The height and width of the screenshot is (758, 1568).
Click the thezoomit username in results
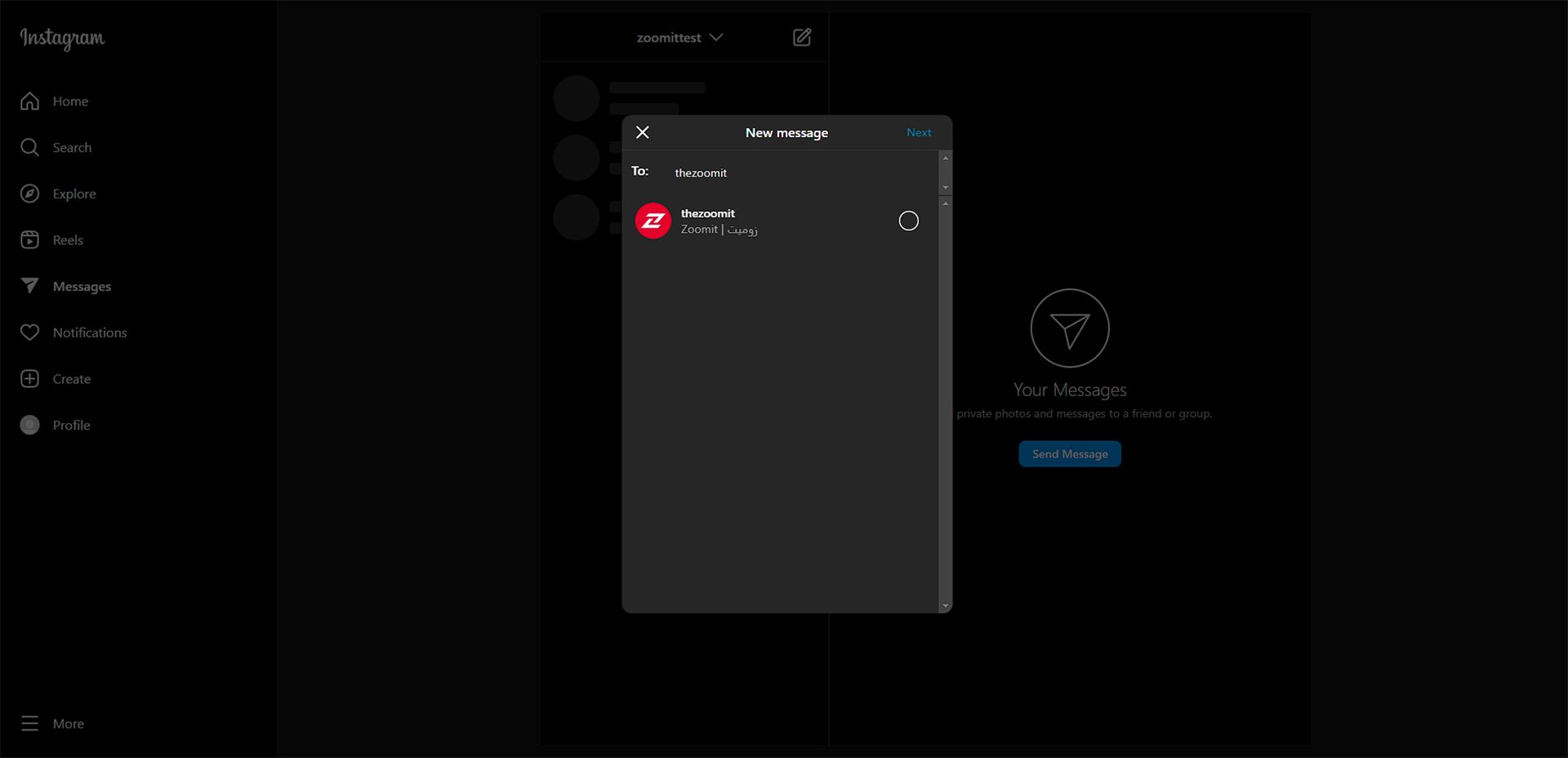click(708, 213)
